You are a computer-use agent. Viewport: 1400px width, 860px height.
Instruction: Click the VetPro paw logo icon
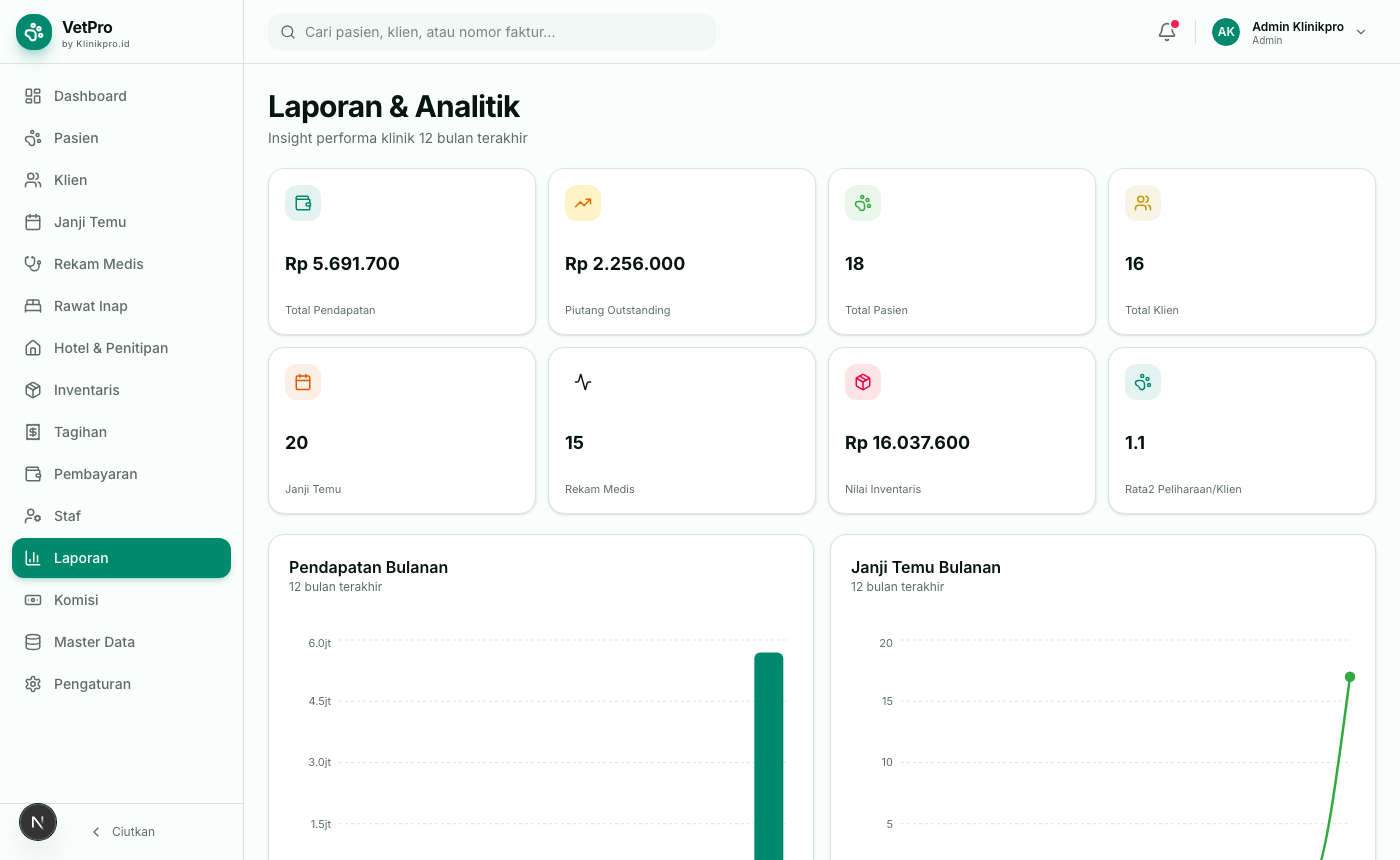pos(34,32)
